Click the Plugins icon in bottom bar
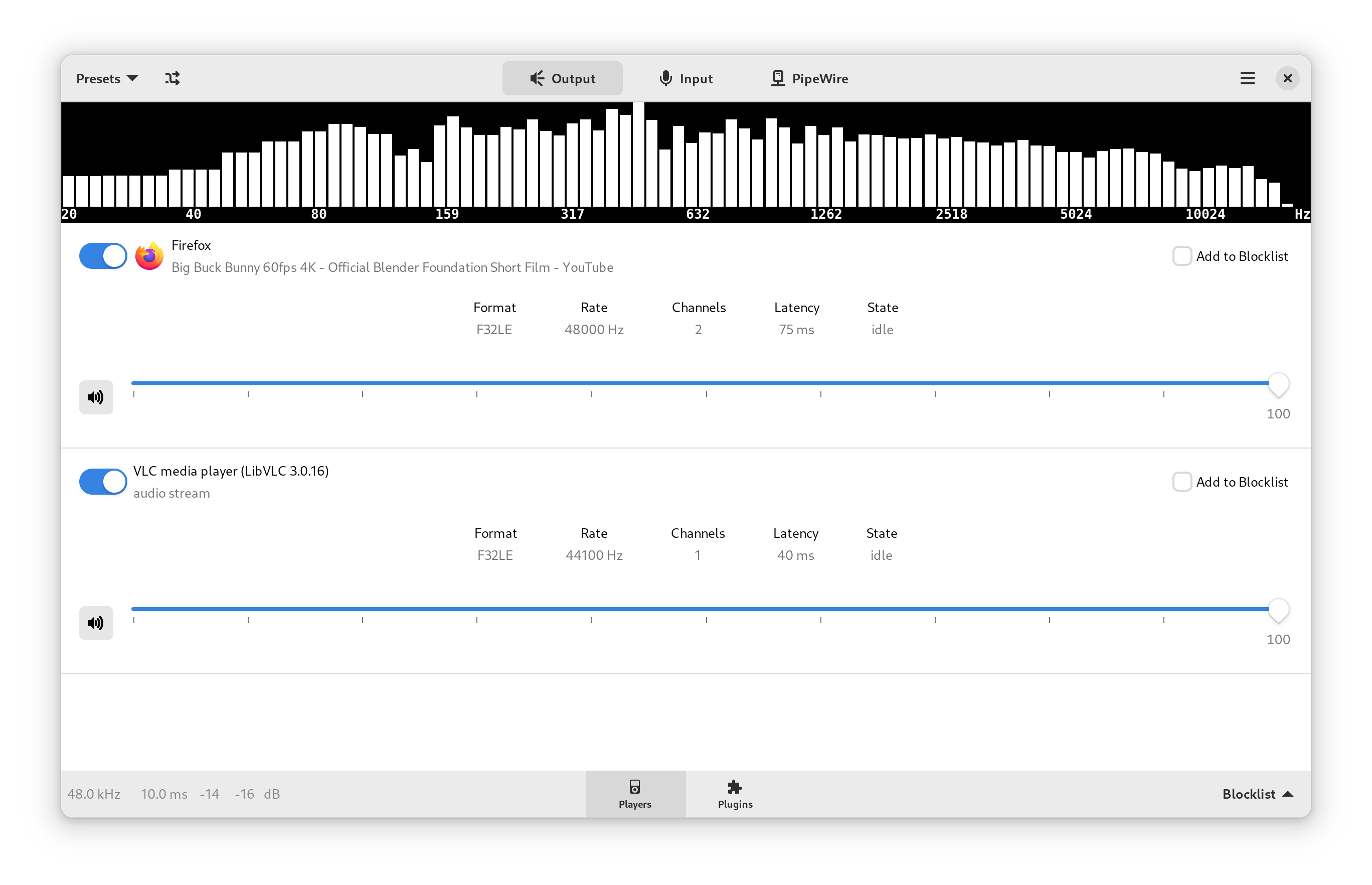The height and width of the screenshot is (885, 1372). pos(735,793)
